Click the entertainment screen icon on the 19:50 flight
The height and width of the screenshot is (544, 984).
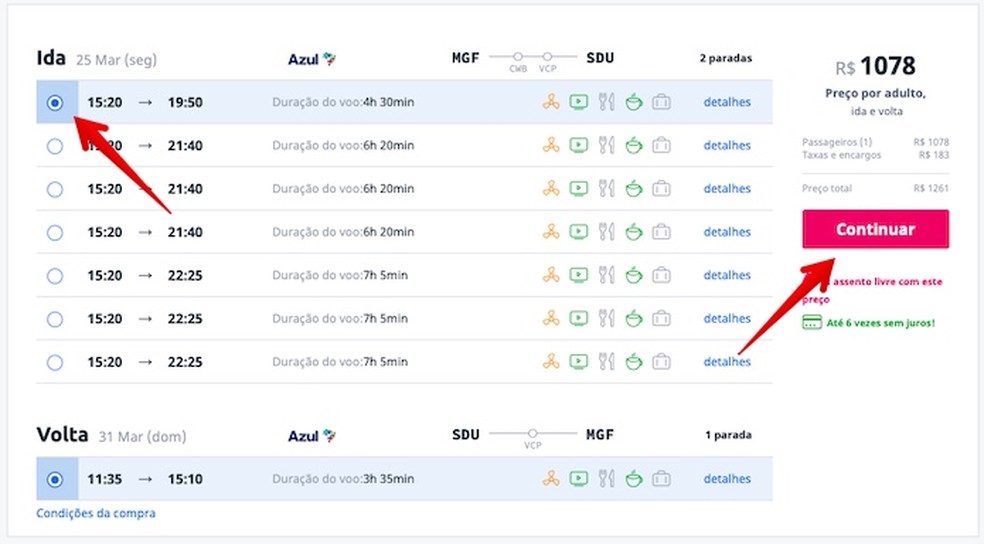(x=578, y=102)
